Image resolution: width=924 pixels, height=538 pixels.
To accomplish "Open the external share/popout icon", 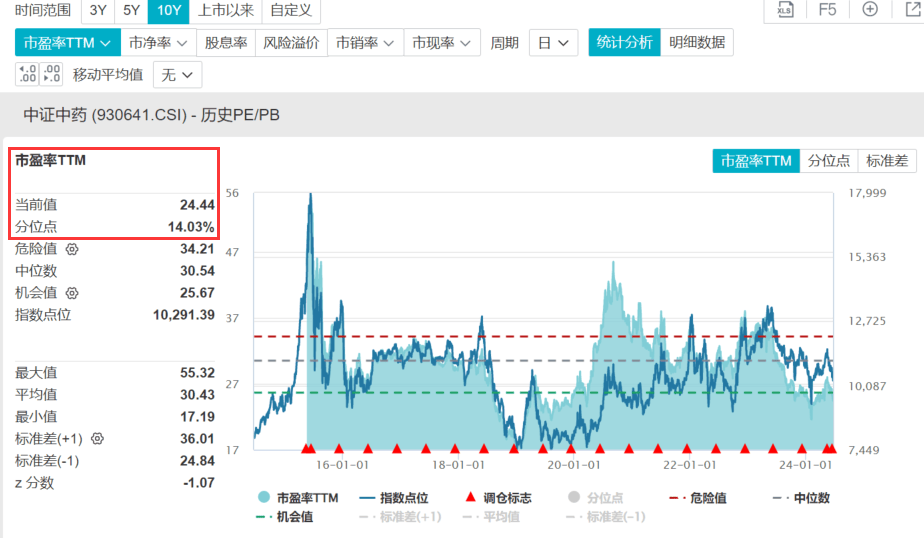I will (x=913, y=9).
